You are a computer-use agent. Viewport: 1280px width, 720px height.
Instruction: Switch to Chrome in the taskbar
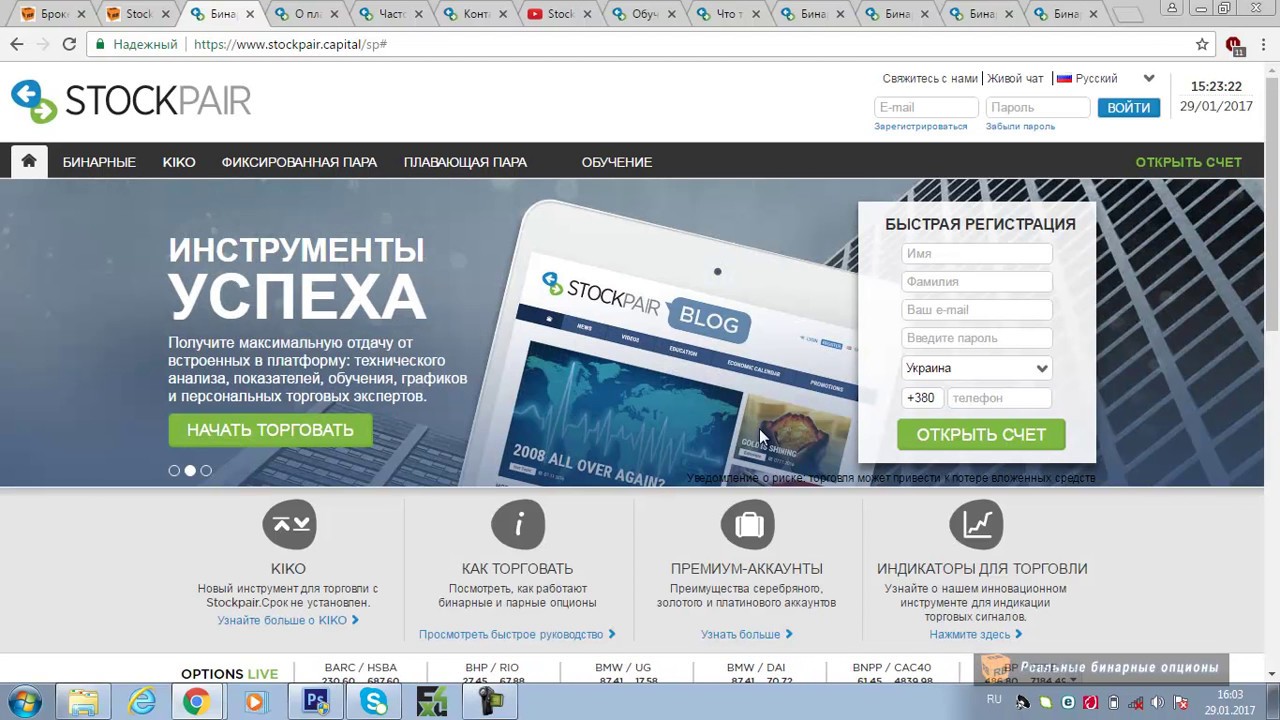click(196, 702)
